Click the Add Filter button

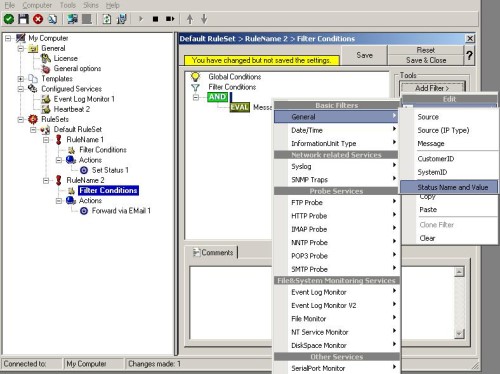point(432,88)
